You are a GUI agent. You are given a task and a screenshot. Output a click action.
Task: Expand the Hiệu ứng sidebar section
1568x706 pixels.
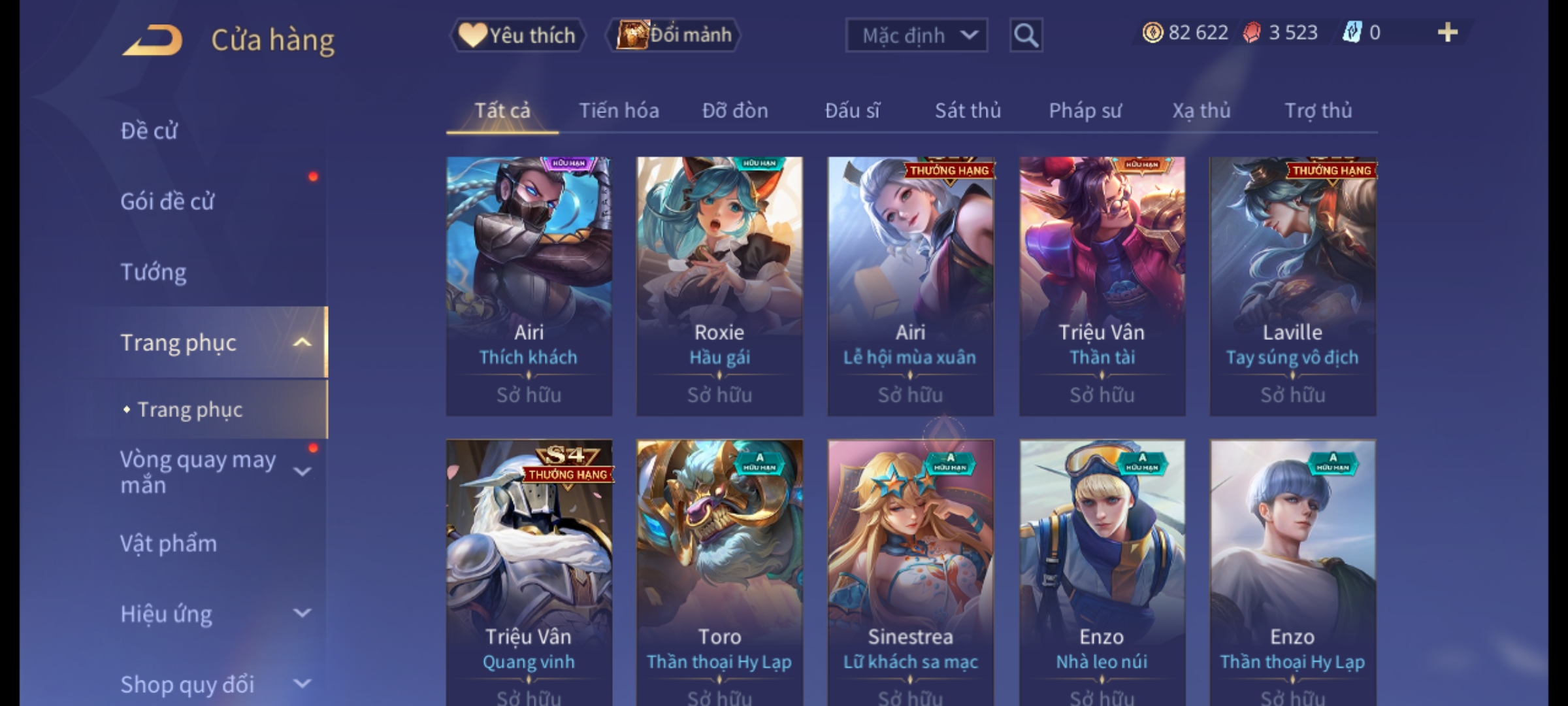point(302,613)
